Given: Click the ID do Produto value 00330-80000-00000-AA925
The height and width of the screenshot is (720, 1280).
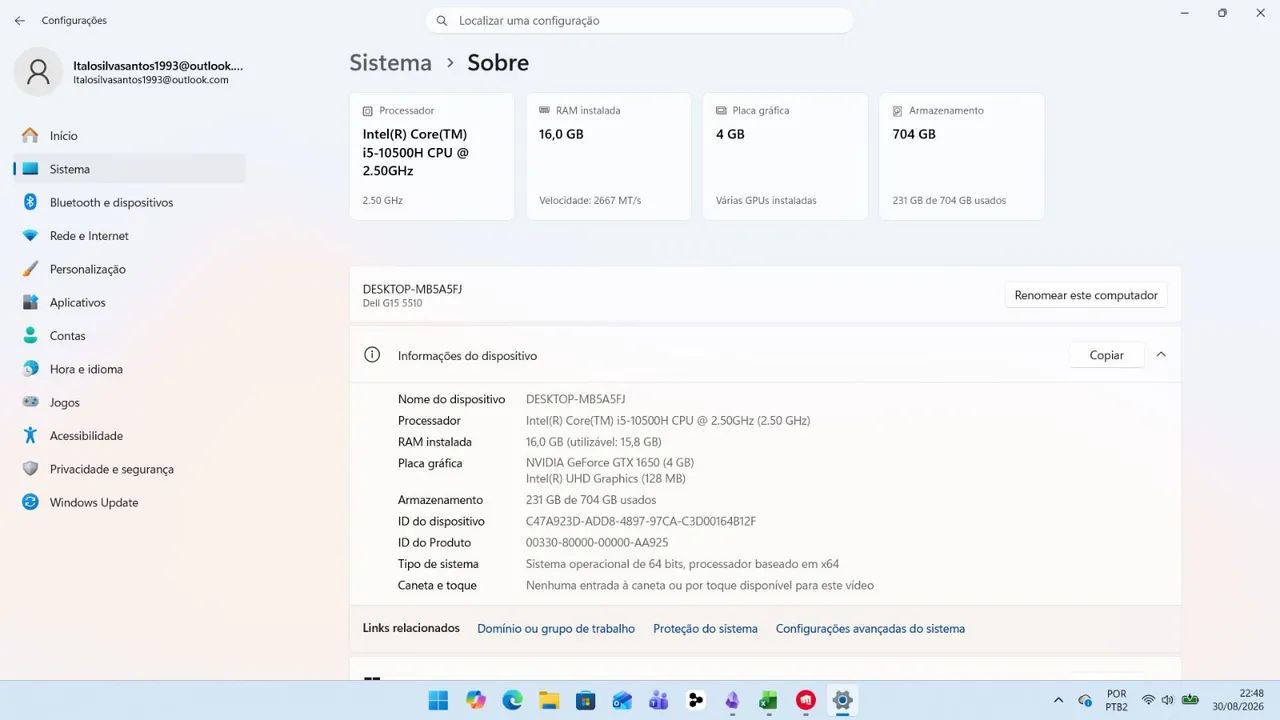Looking at the screenshot, I should pos(597,542).
